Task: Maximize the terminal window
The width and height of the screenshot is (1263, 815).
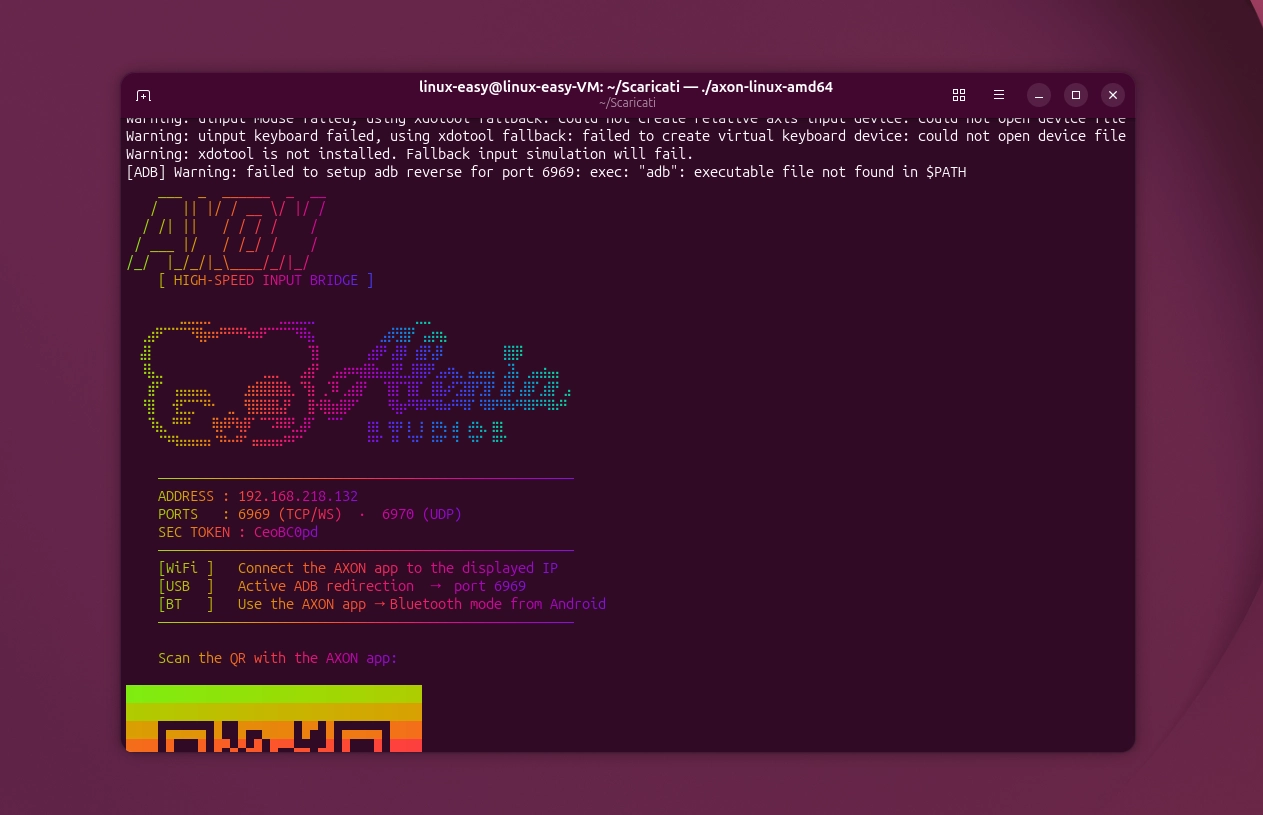Action: click(x=1076, y=95)
